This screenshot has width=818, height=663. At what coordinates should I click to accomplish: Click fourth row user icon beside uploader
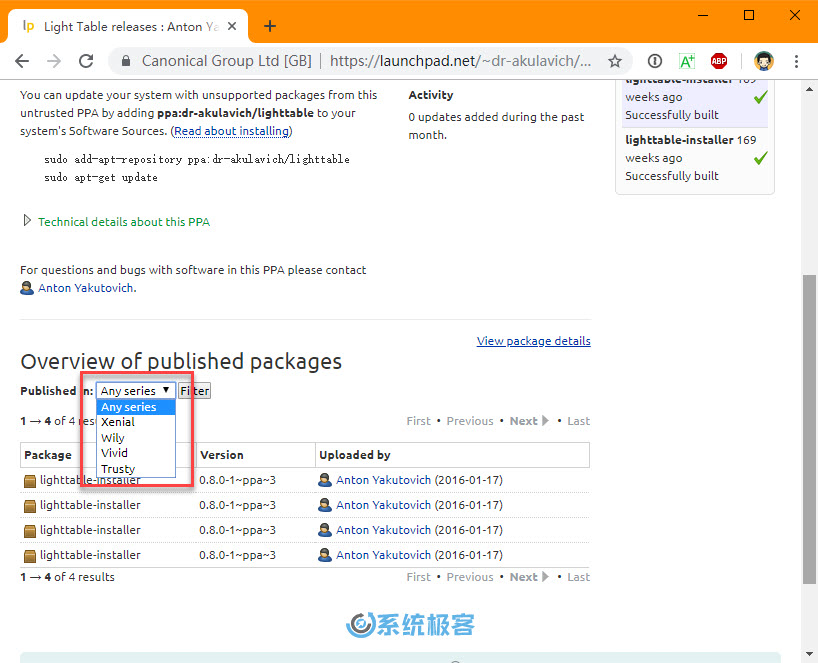click(324, 555)
